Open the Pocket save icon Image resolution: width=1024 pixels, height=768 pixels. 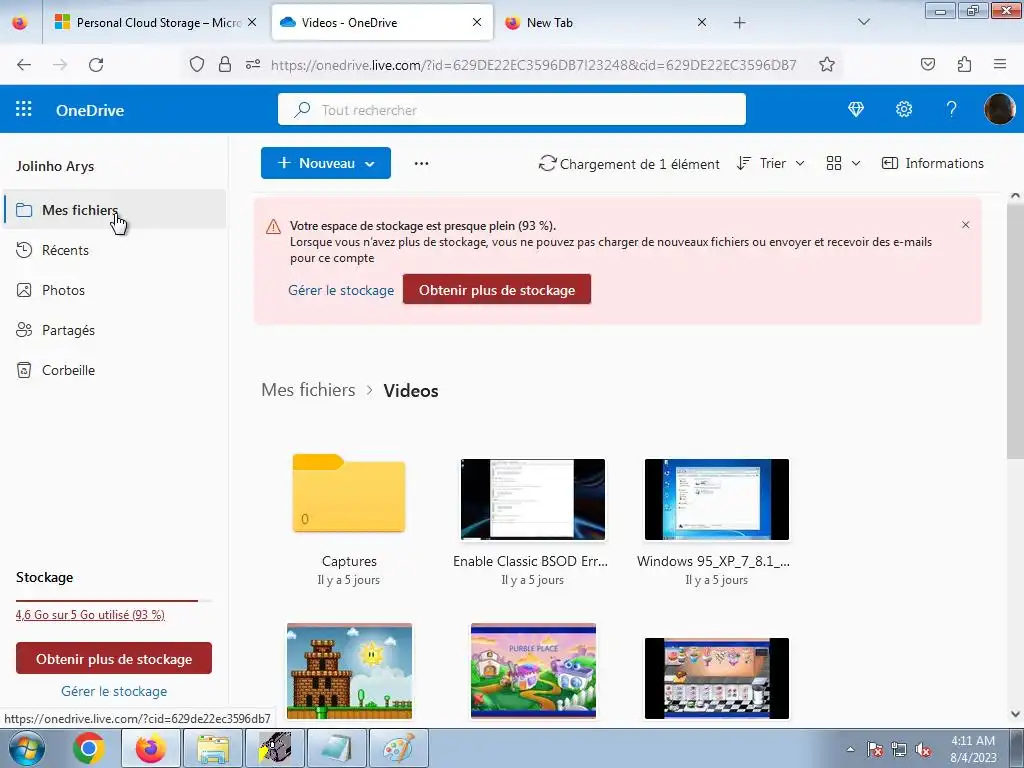point(928,64)
